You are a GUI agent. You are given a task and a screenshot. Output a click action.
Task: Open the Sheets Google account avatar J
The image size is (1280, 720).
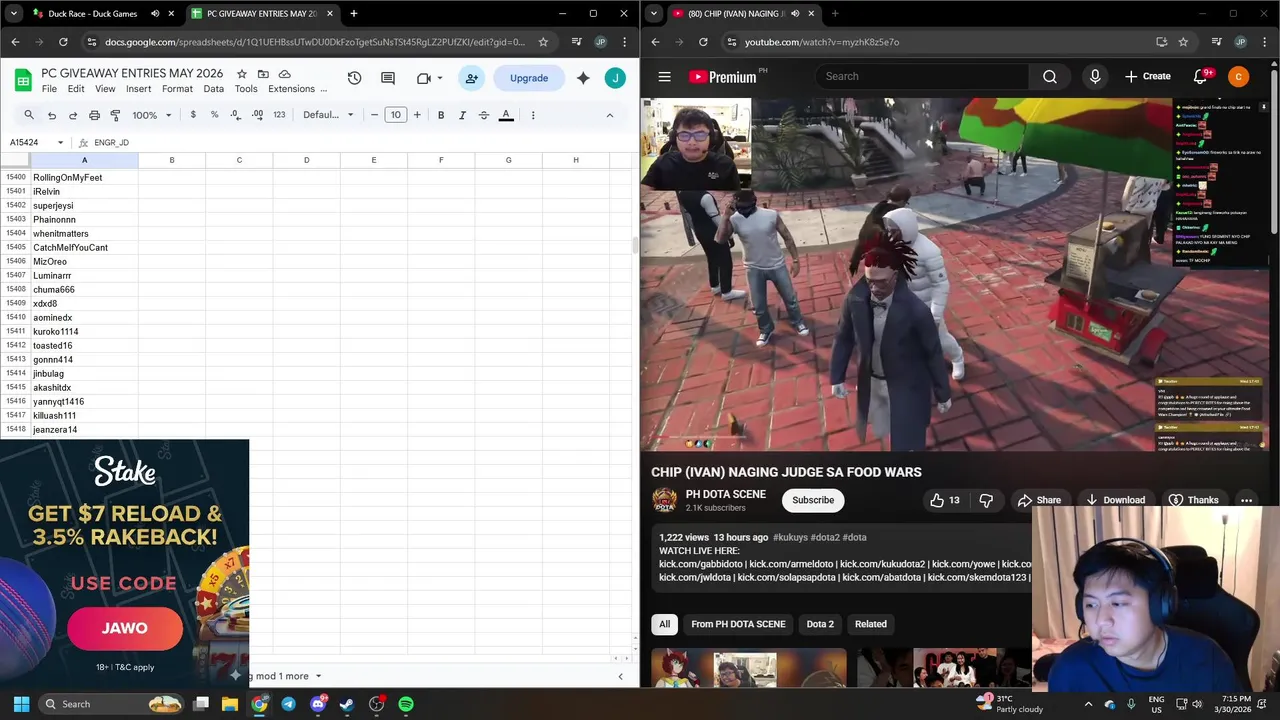[615, 78]
